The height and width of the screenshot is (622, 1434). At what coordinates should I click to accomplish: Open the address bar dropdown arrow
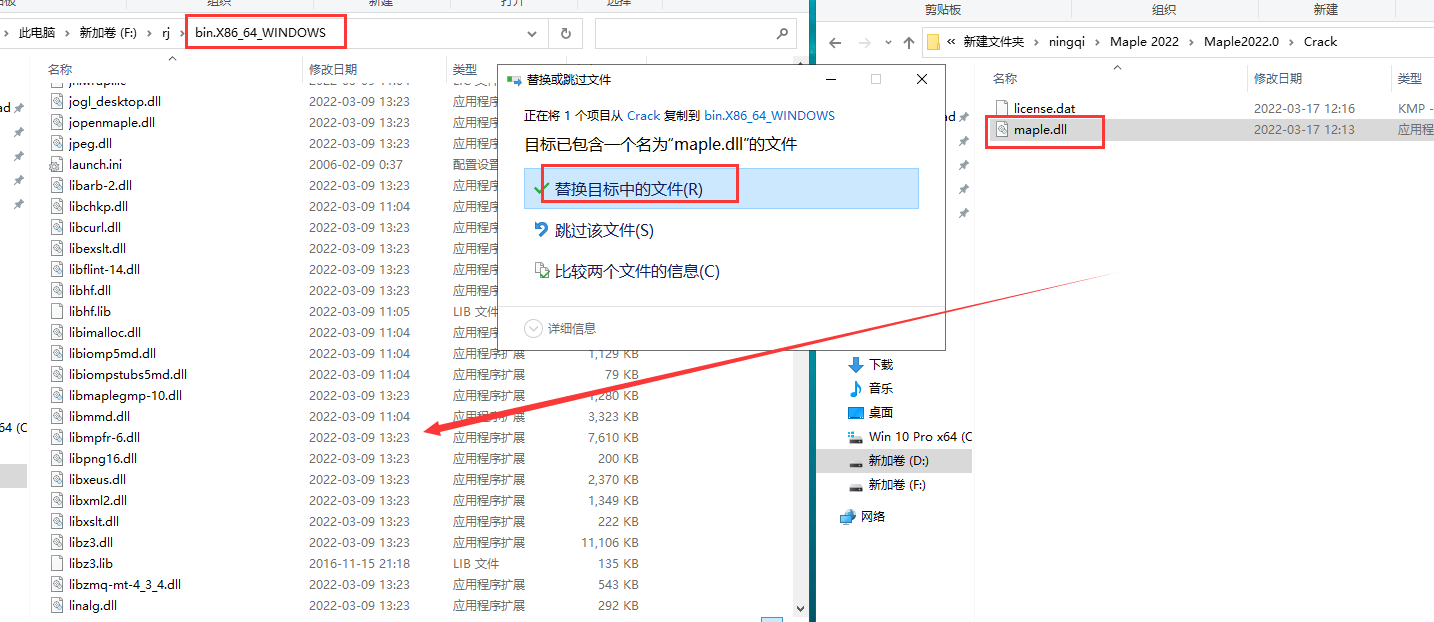click(532, 33)
